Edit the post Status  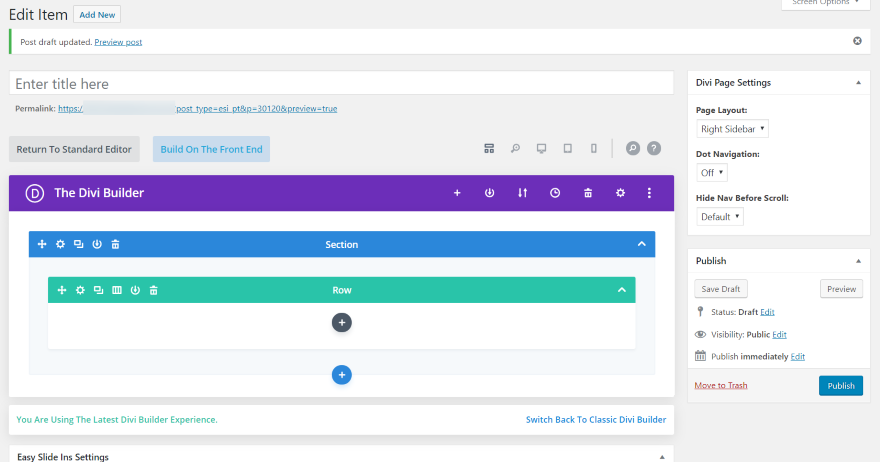tap(767, 312)
